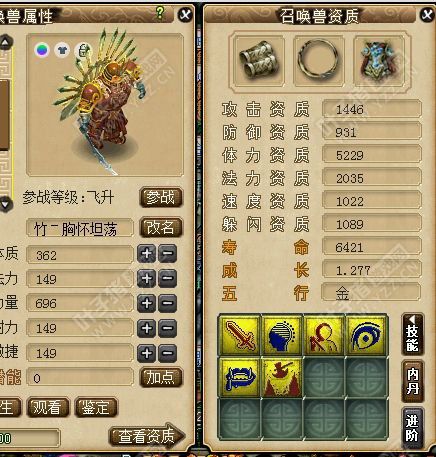Select the blue head skill icon
Screen dimensions: 436x457
point(282,336)
